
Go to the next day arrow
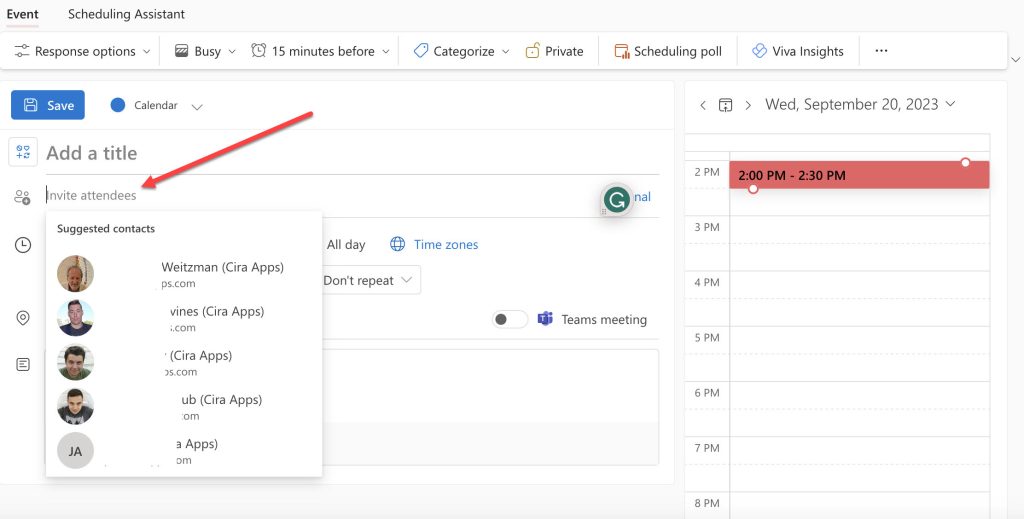tap(747, 105)
